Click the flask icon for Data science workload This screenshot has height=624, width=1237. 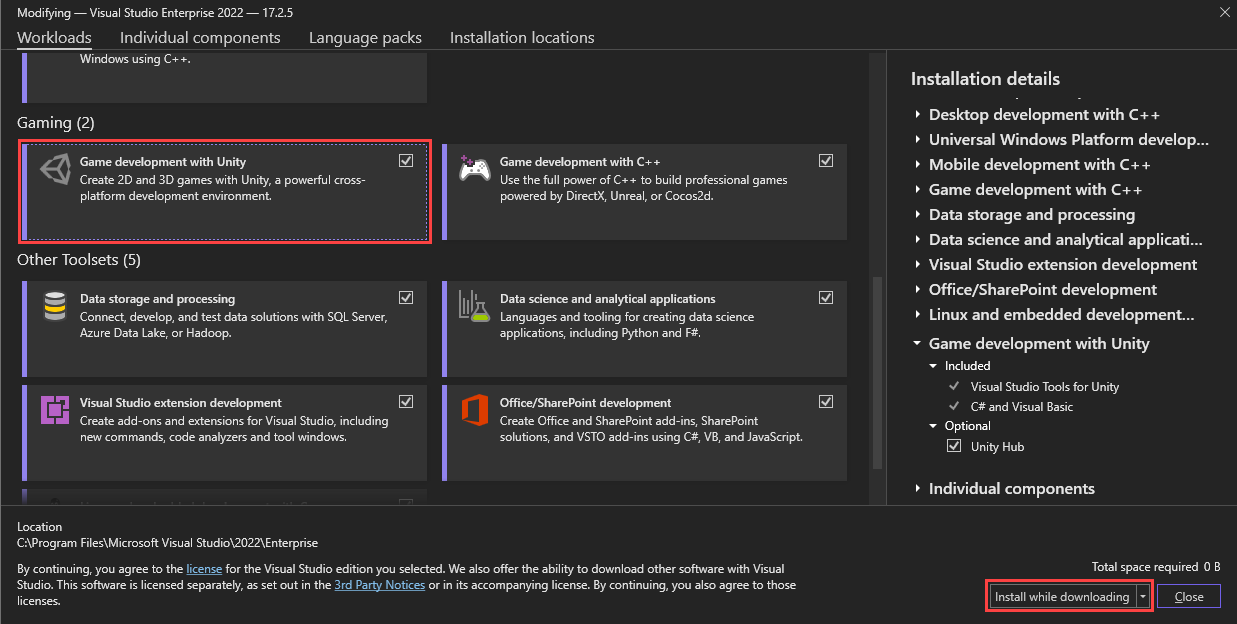coord(474,305)
